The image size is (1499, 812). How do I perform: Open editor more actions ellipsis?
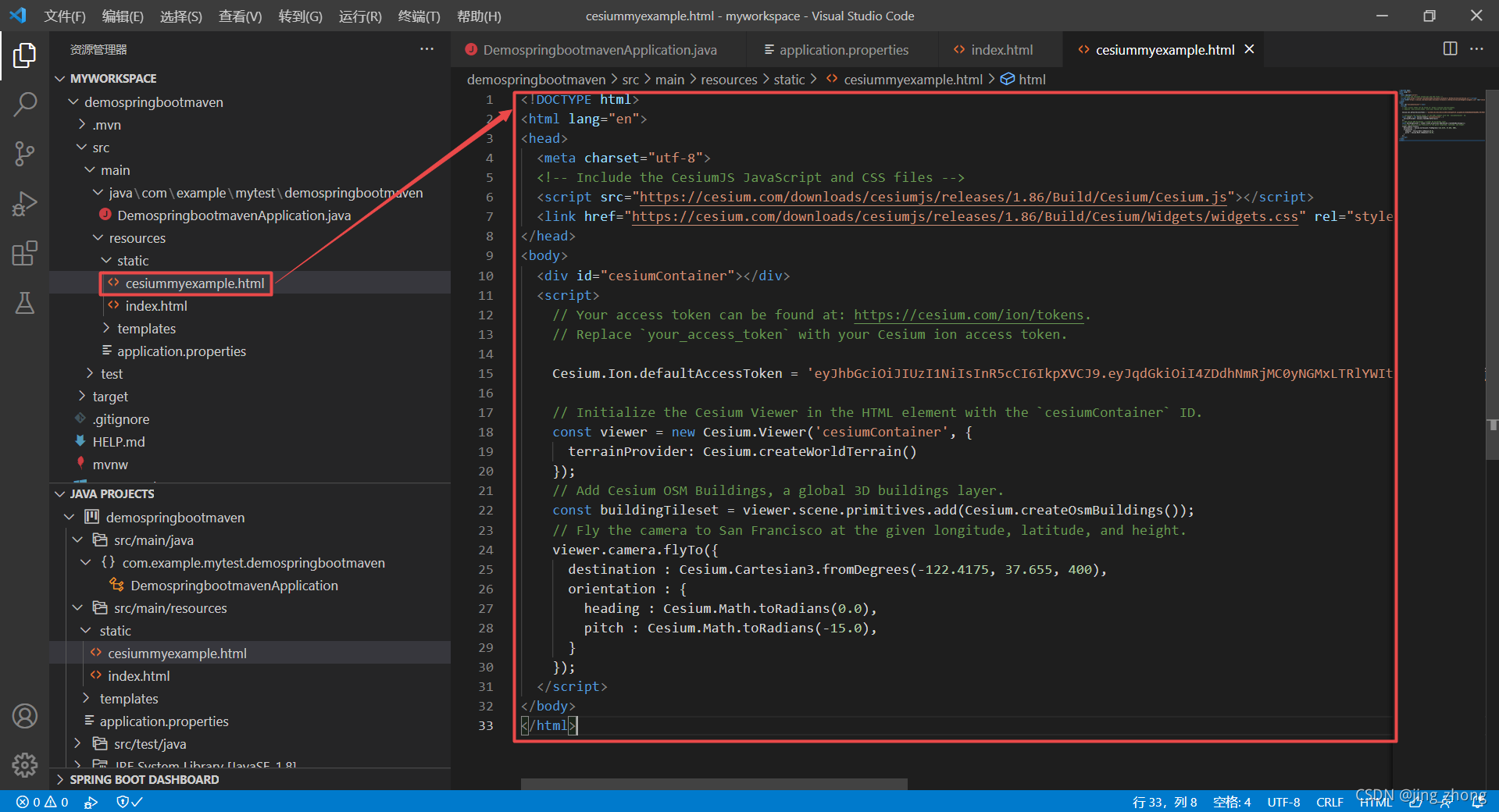(1476, 49)
